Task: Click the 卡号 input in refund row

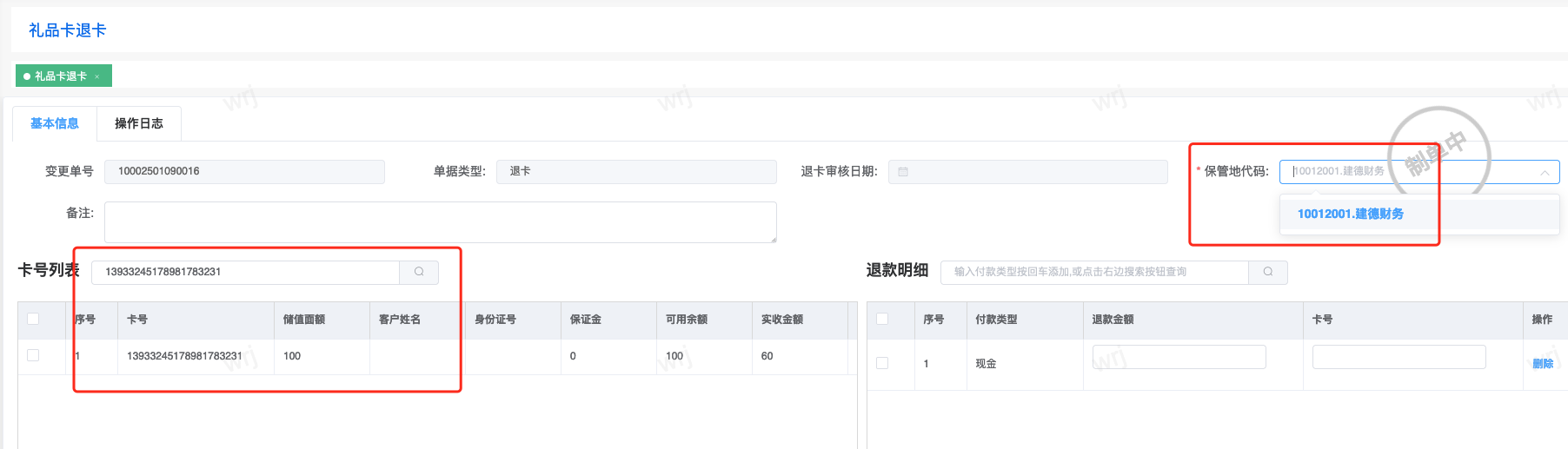Action: pyautogui.click(x=1399, y=357)
